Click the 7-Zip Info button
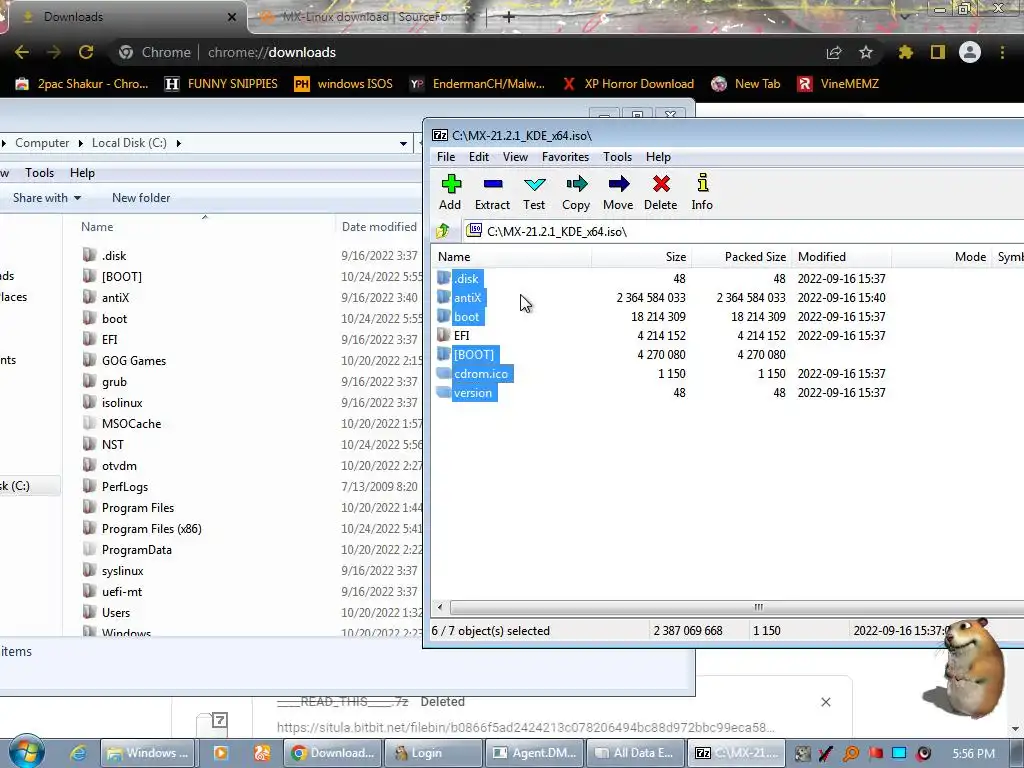This screenshot has width=1024, height=768. pyautogui.click(x=702, y=193)
